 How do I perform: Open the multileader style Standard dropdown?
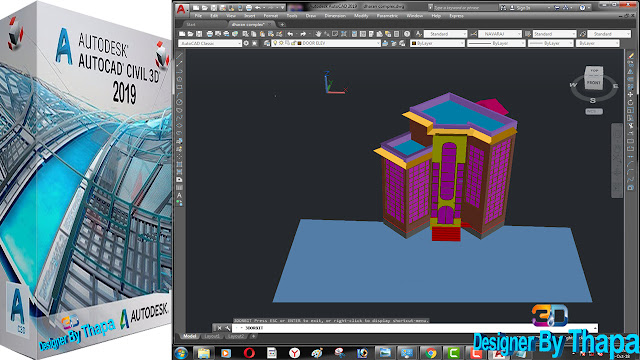pyautogui.click(x=609, y=34)
